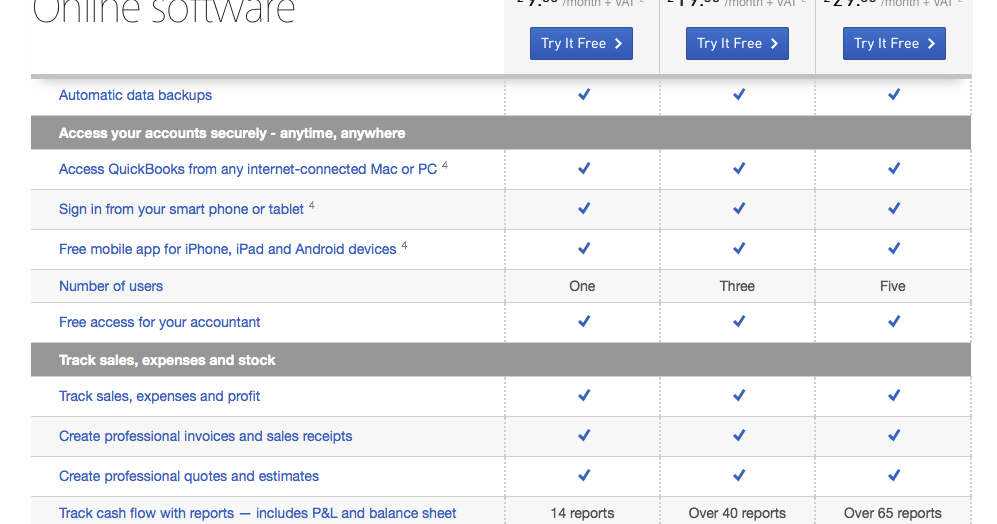
Task: Click first-plan checkmark for Free mobile app row
Action: (584, 248)
